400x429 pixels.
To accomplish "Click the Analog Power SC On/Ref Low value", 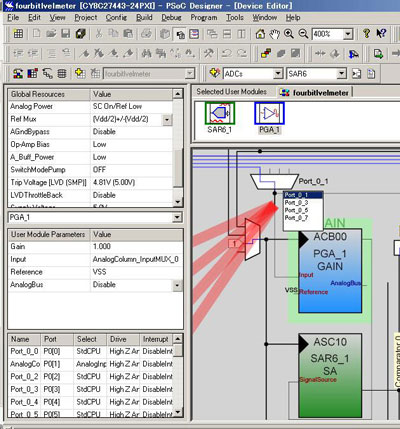I will pos(132,107).
